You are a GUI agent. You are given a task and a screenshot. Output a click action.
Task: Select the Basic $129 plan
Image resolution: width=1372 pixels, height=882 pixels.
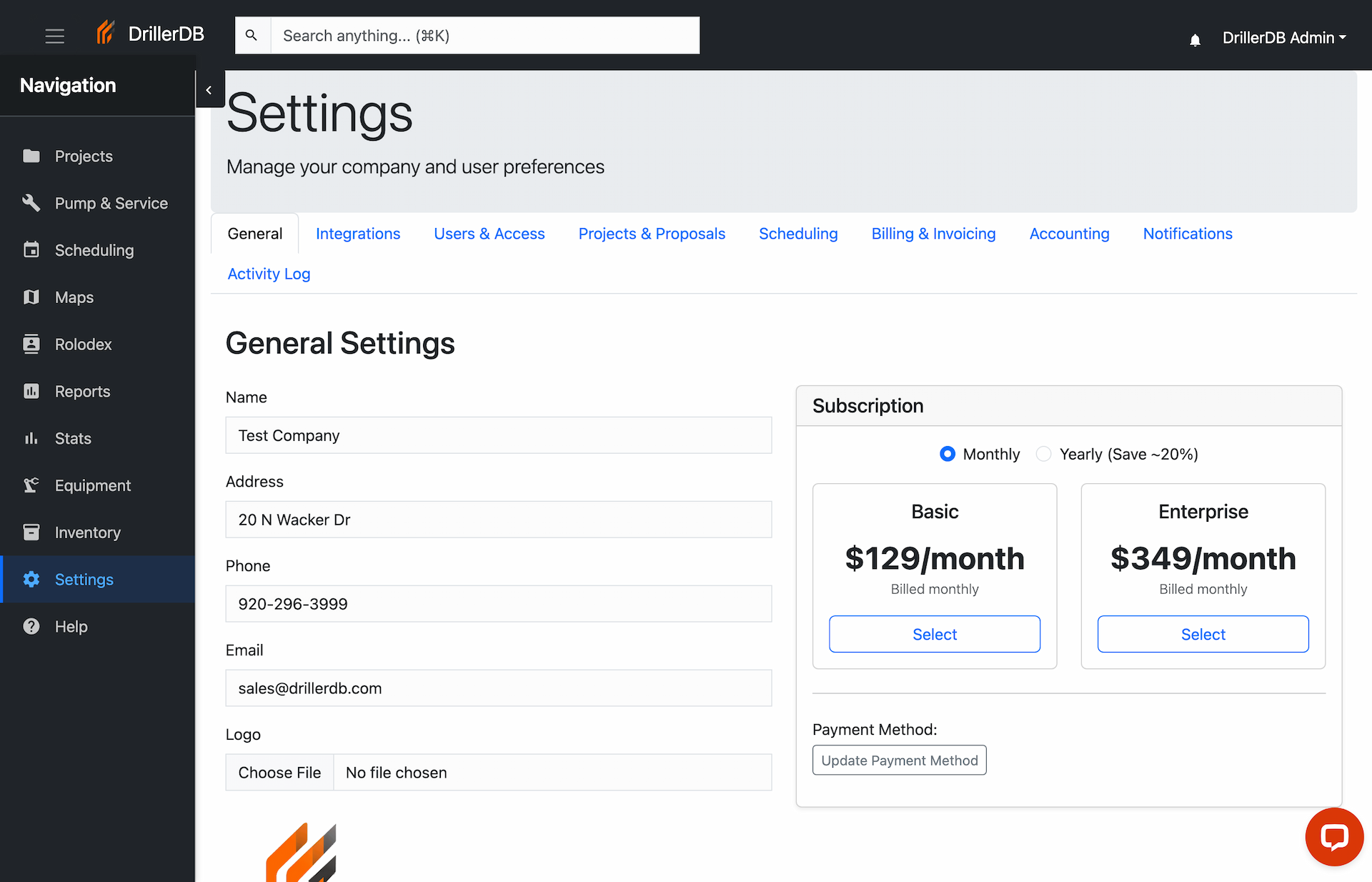pos(934,634)
